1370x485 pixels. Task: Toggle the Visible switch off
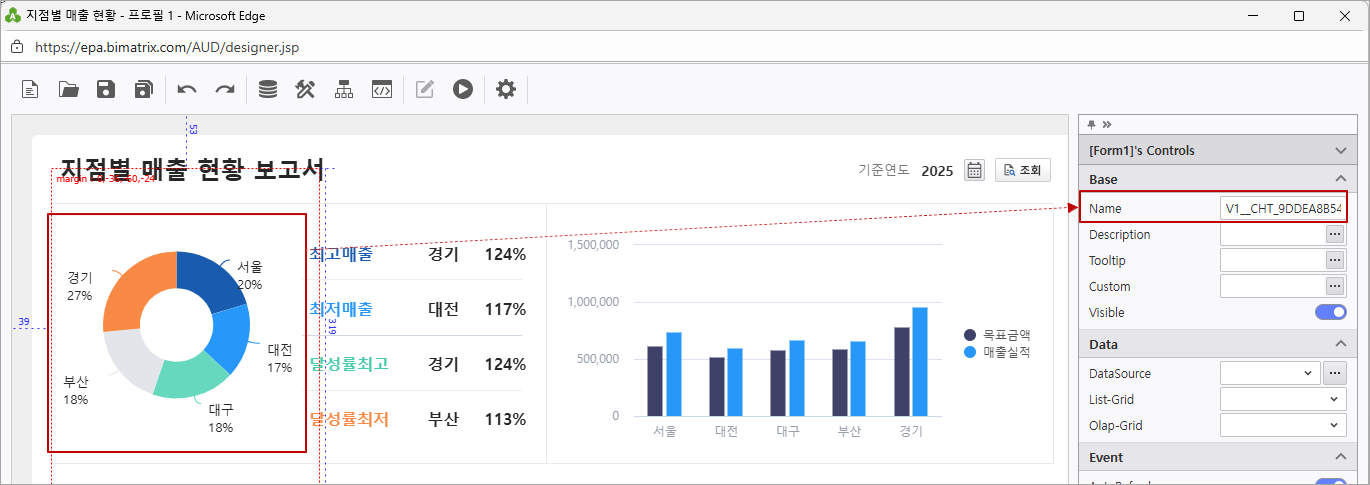[x=1330, y=312]
